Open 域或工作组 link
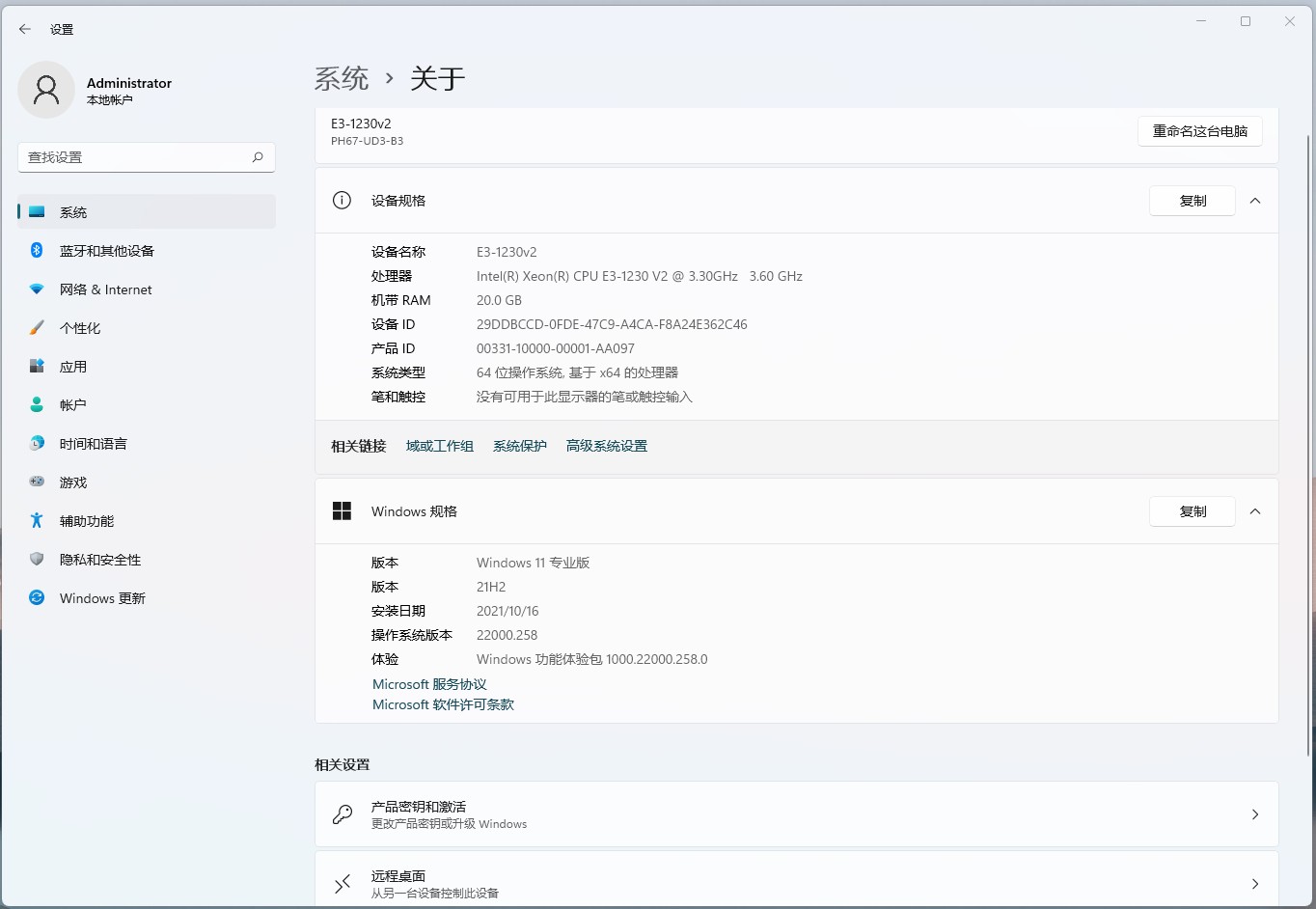Image resolution: width=1316 pixels, height=909 pixels. point(440,446)
